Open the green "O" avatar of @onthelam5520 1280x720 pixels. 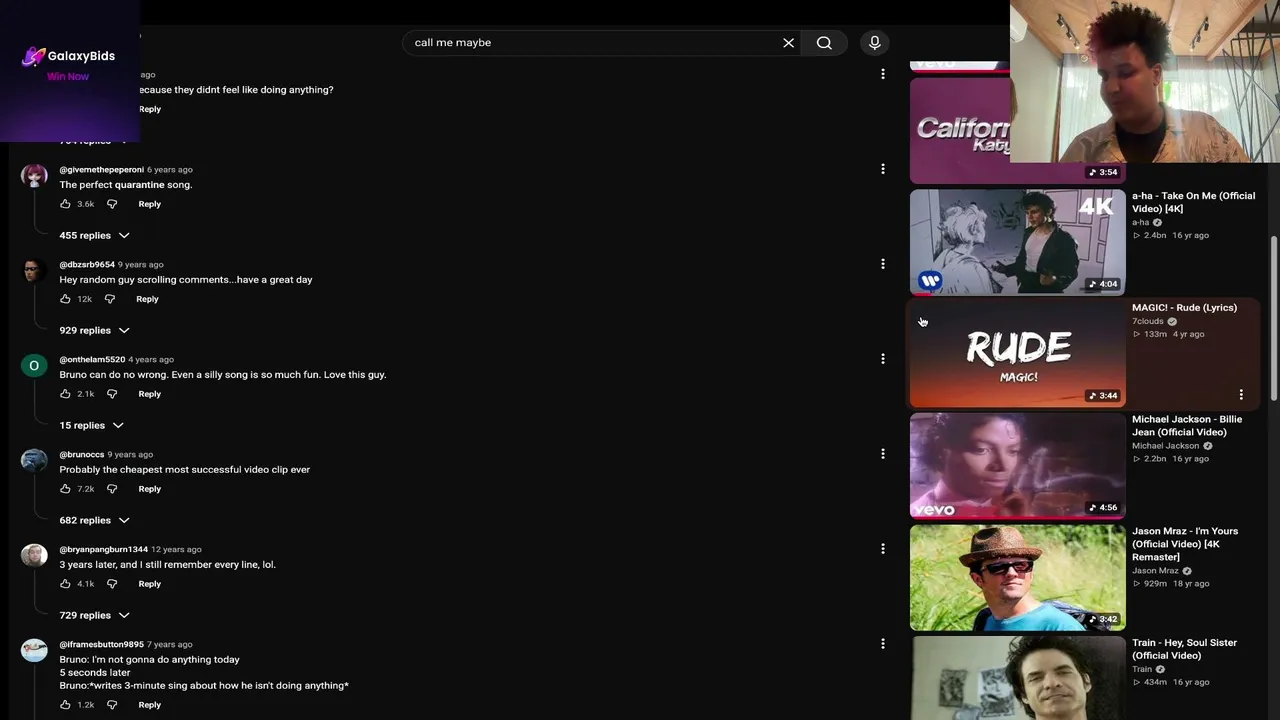pos(34,366)
